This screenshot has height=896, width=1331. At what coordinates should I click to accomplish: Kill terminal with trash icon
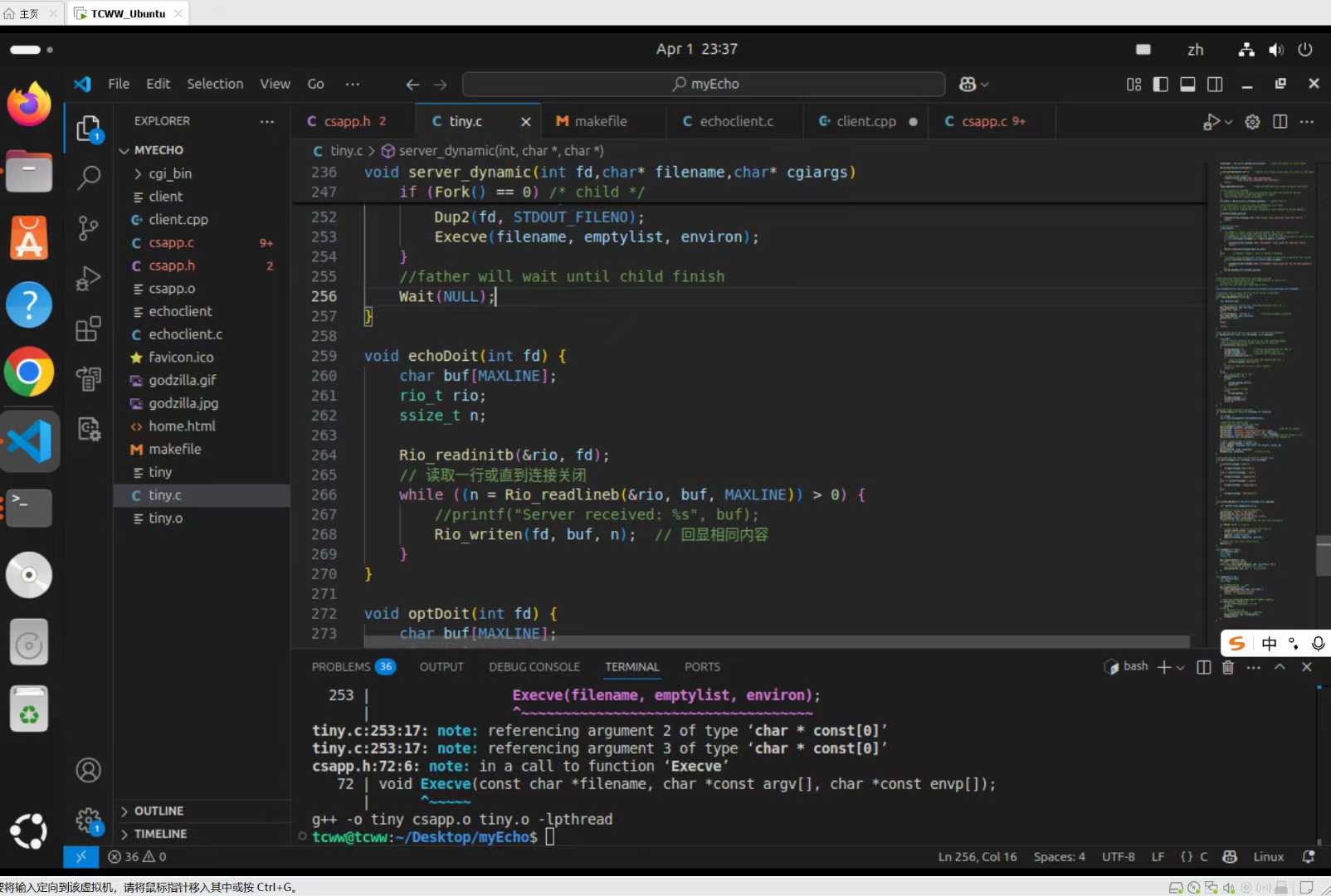tap(1228, 668)
